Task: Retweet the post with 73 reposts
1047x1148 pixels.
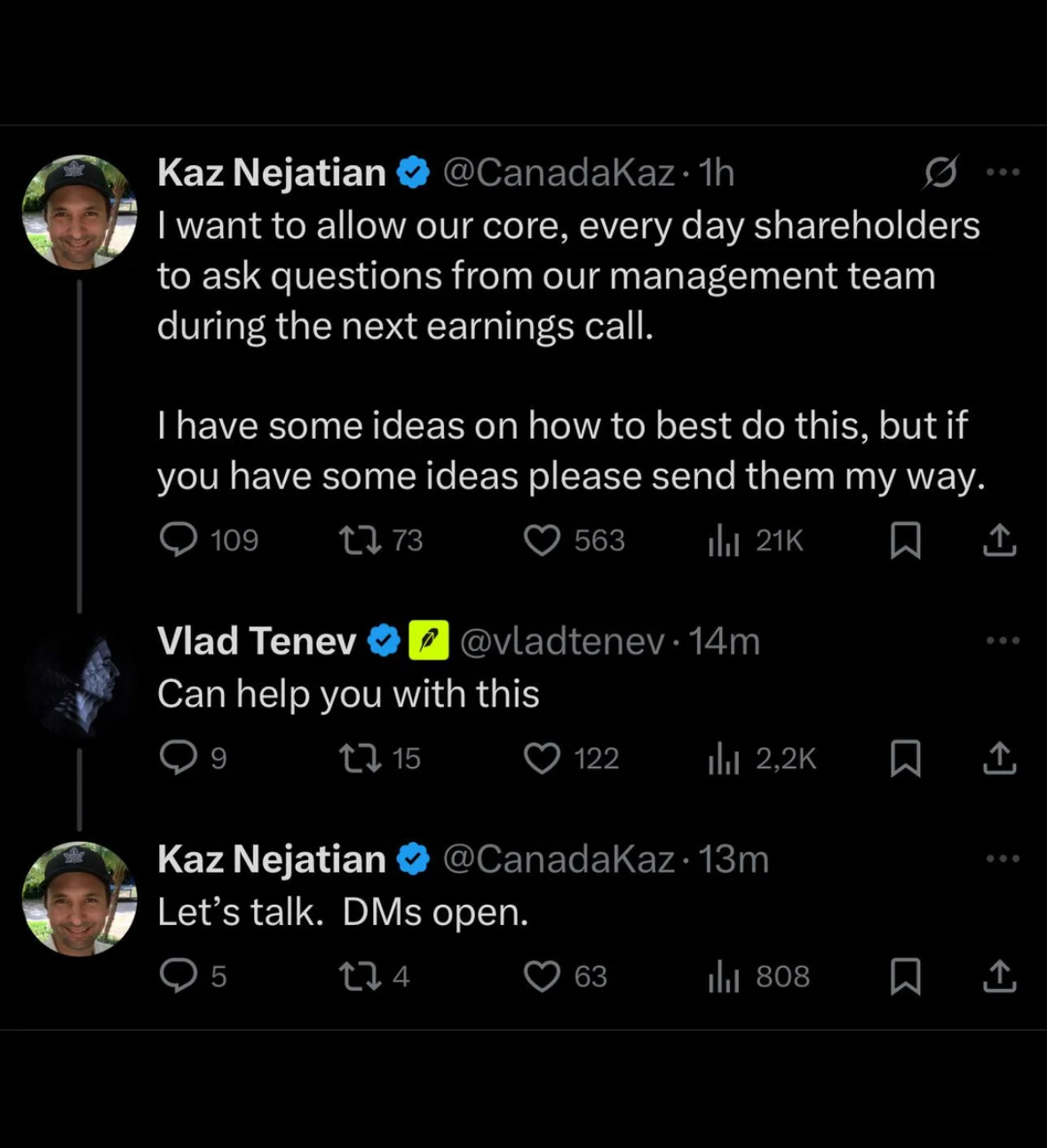Action: (x=361, y=540)
